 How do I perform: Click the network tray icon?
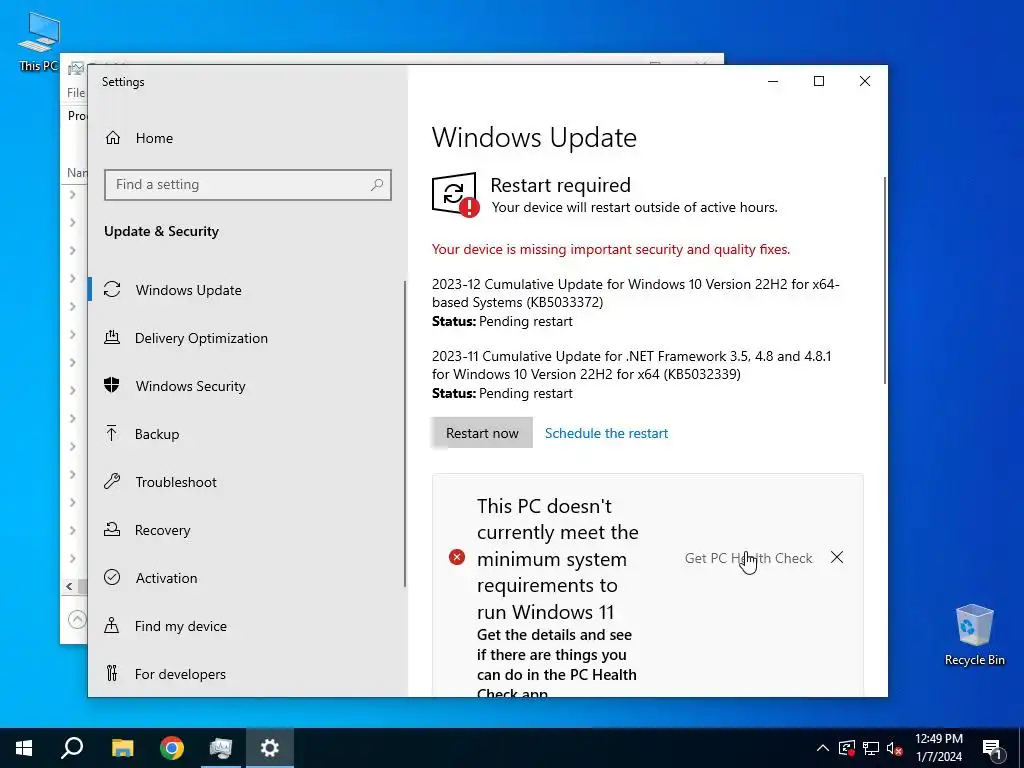tap(871, 748)
